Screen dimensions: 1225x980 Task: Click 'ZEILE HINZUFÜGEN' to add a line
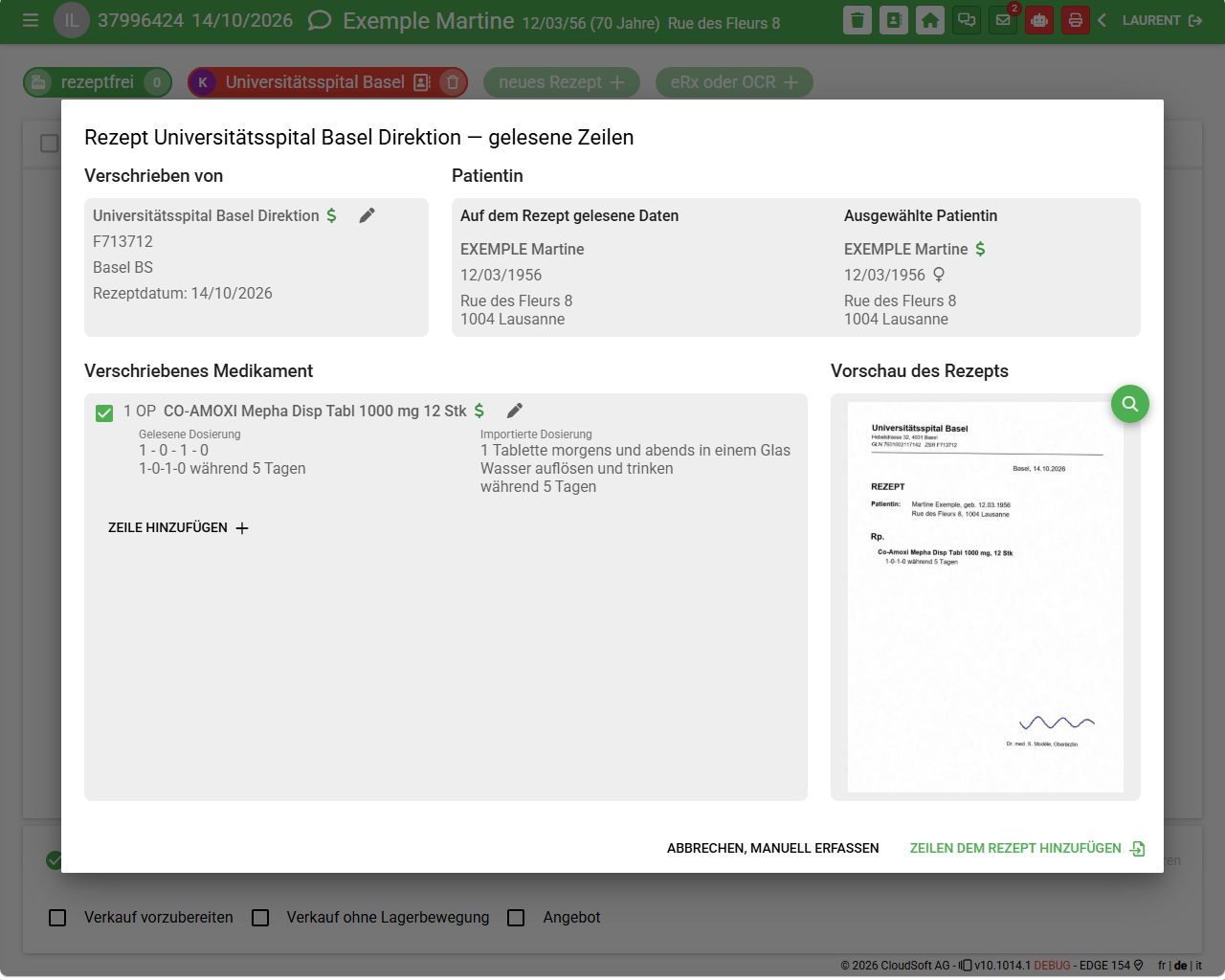click(178, 528)
